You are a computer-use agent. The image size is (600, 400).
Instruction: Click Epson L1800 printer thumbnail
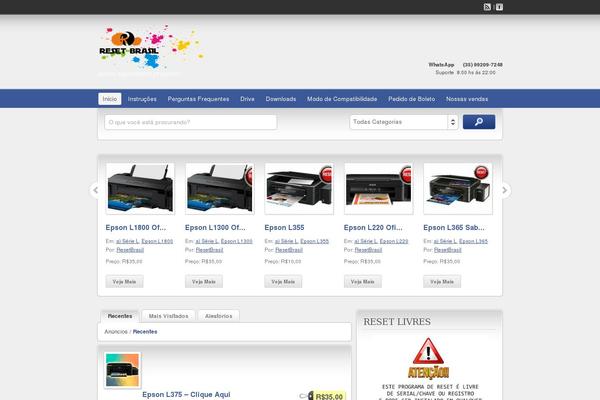140,189
